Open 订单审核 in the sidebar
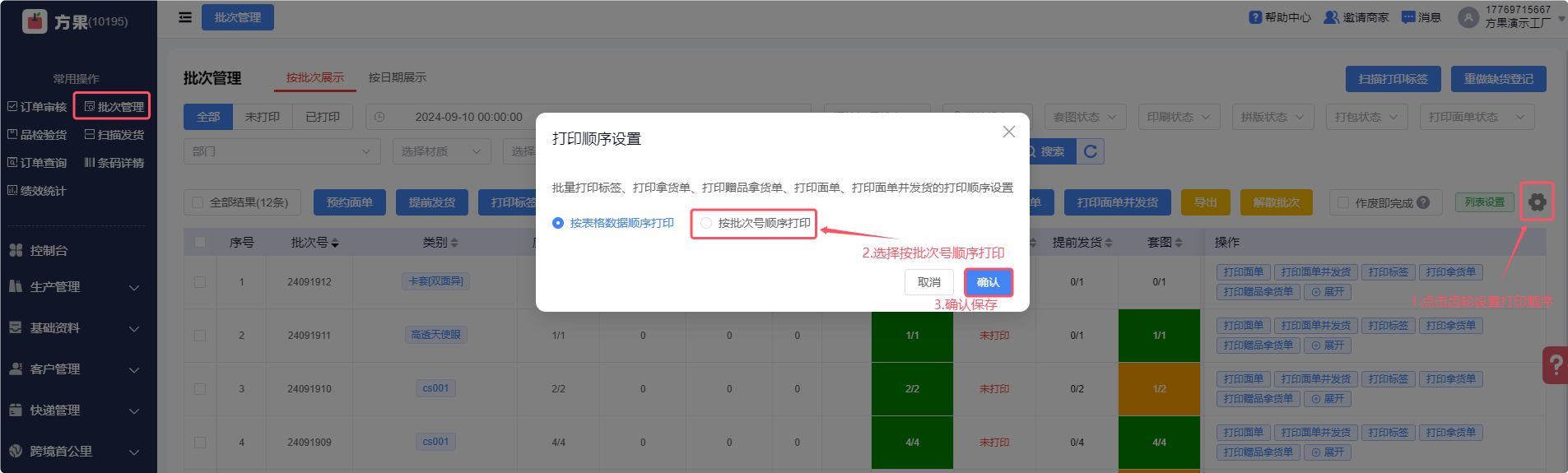The height and width of the screenshot is (473, 1568). (x=37, y=107)
